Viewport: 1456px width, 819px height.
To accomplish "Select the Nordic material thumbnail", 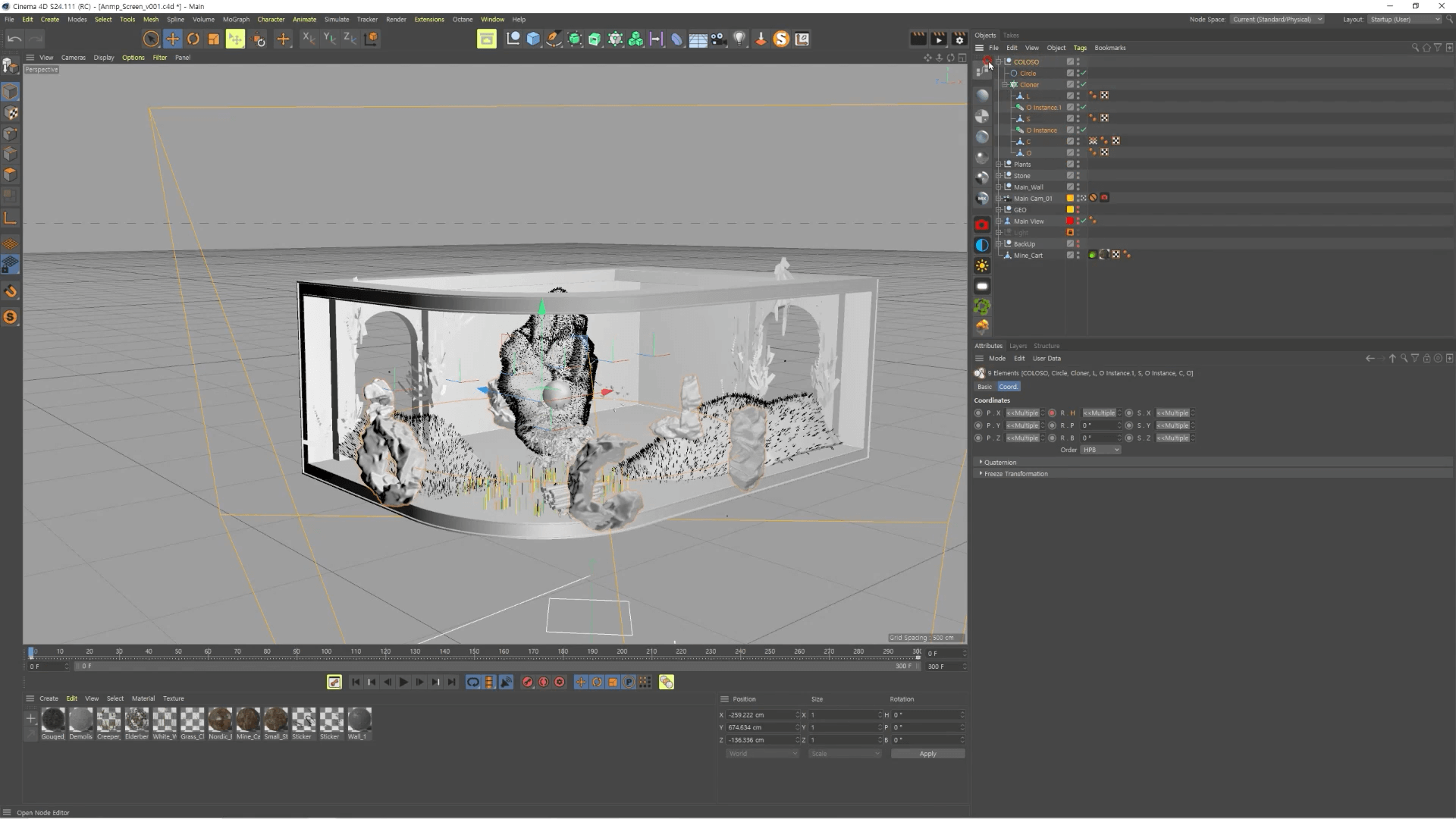I will click(220, 720).
